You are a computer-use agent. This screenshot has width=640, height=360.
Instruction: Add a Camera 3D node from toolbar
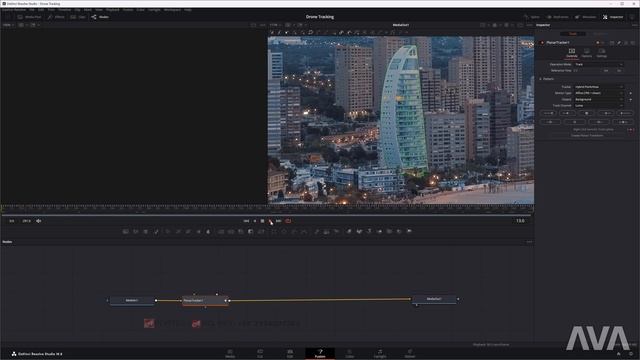coord(389,231)
